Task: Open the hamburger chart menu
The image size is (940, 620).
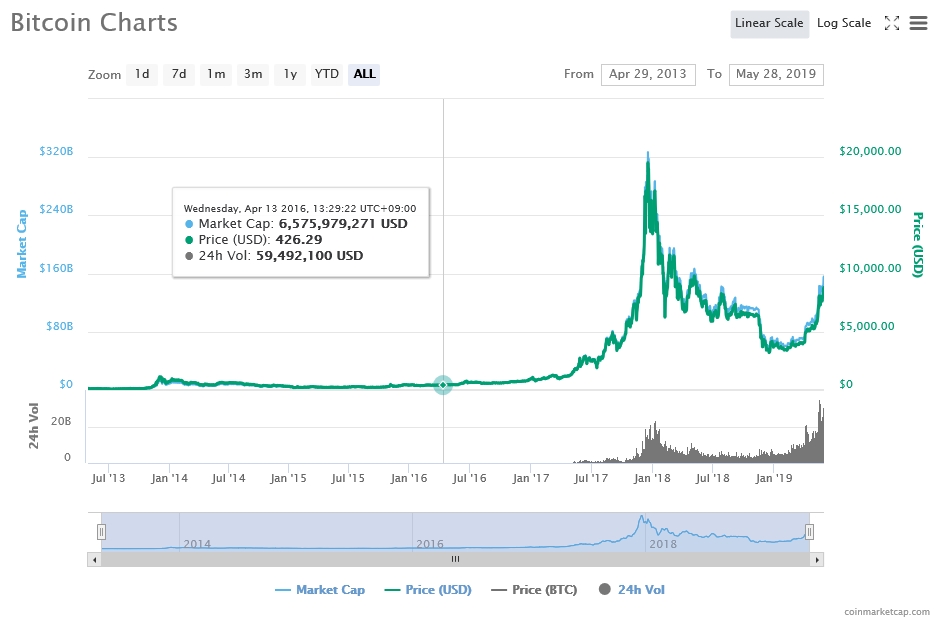Action: (918, 24)
